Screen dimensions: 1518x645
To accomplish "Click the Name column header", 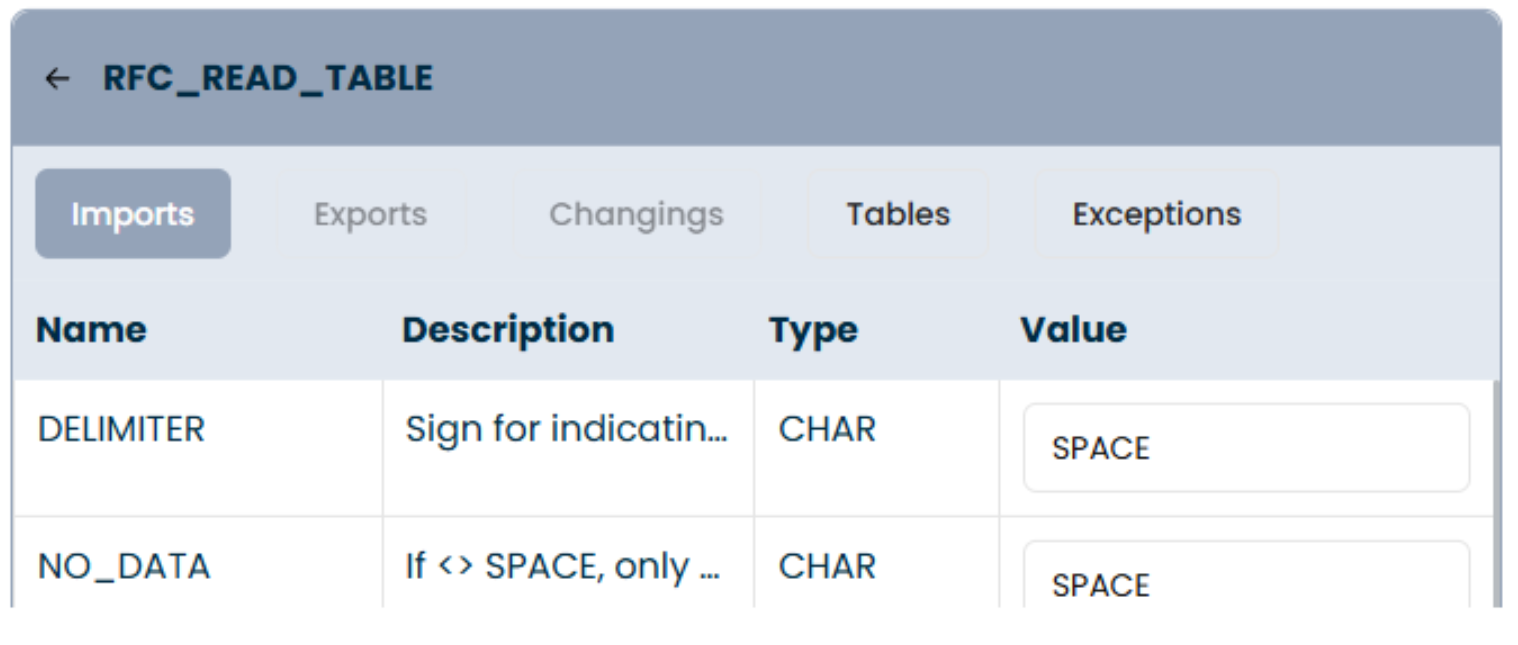I will coord(91,330).
